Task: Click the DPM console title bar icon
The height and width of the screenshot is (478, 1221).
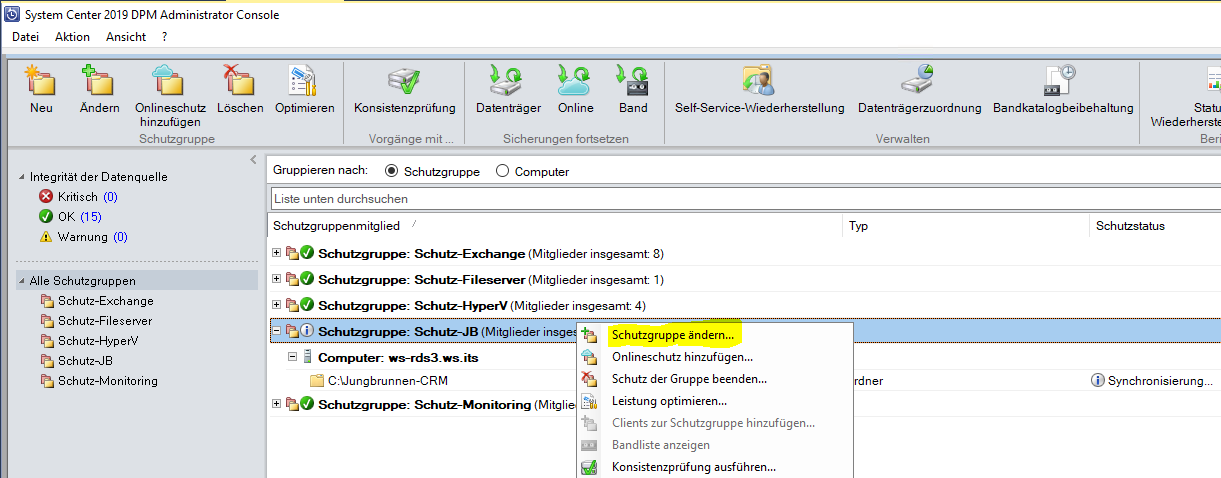Action: [12, 14]
